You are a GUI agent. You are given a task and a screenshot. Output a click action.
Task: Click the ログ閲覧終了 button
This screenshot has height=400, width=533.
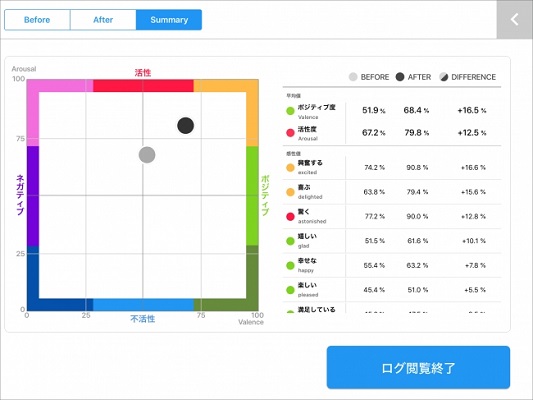pyautogui.click(x=418, y=367)
